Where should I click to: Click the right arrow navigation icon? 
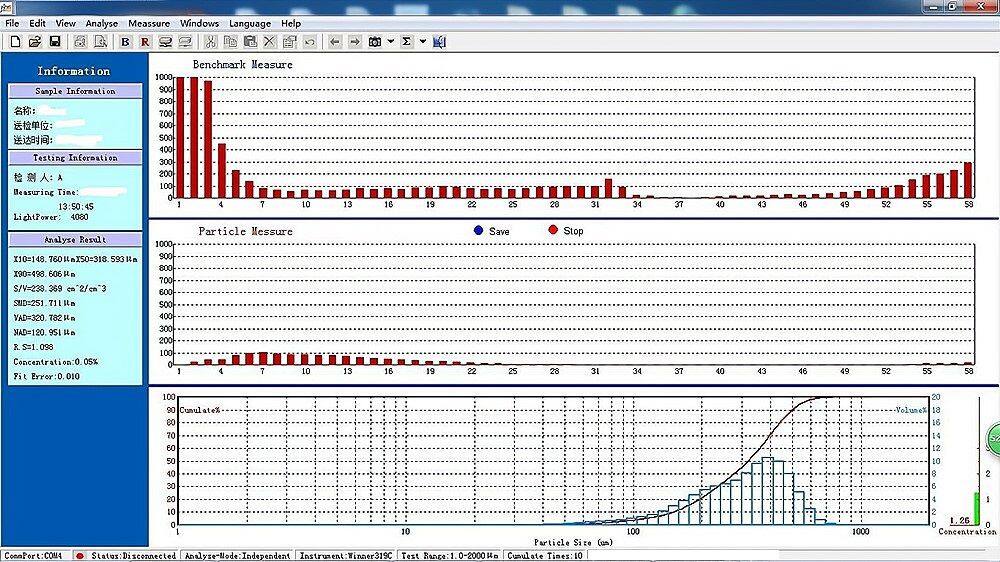(354, 42)
